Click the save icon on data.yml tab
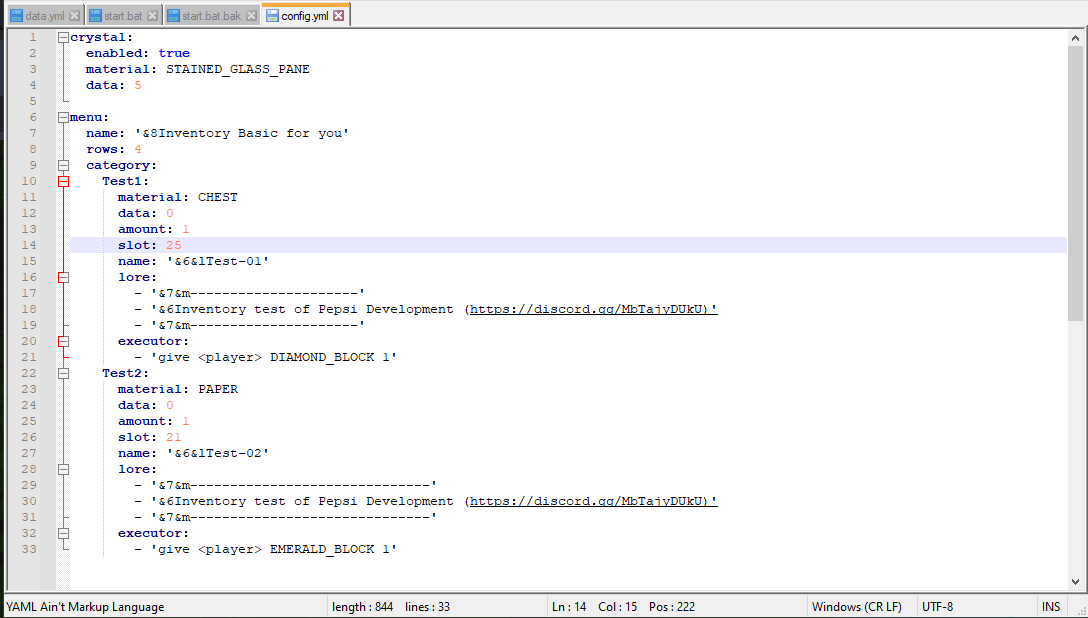This screenshot has height=618, width=1088. [x=16, y=16]
